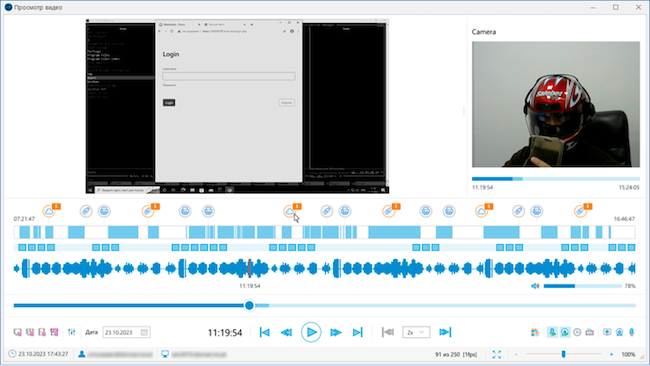
Task: Toggle the screen capture monitor icon
Action: [607, 332]
